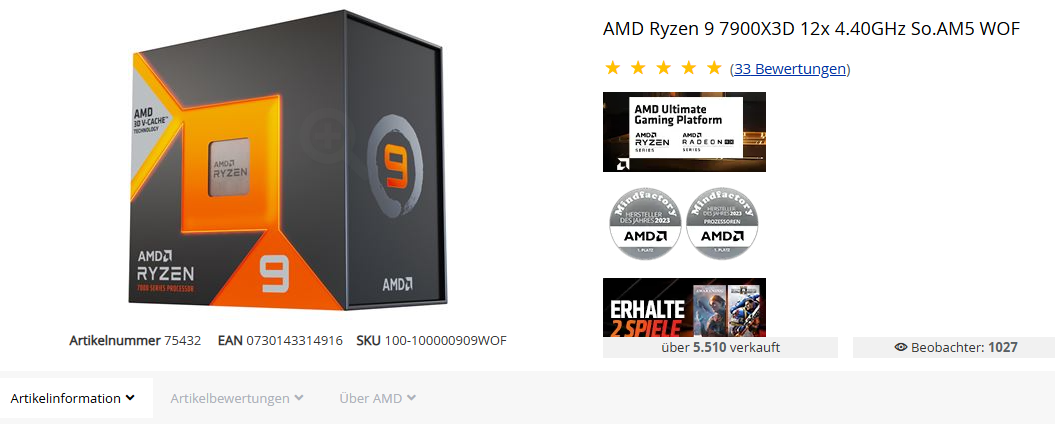
Task: Click the über 5.510 verkauft bar
Action: (x=720, y=347)
